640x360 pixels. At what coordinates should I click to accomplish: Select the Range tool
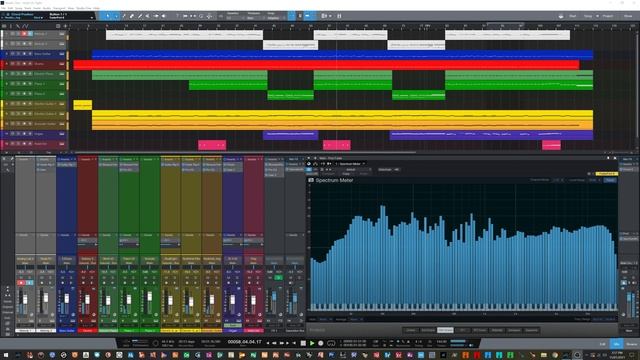pos(116,16)
